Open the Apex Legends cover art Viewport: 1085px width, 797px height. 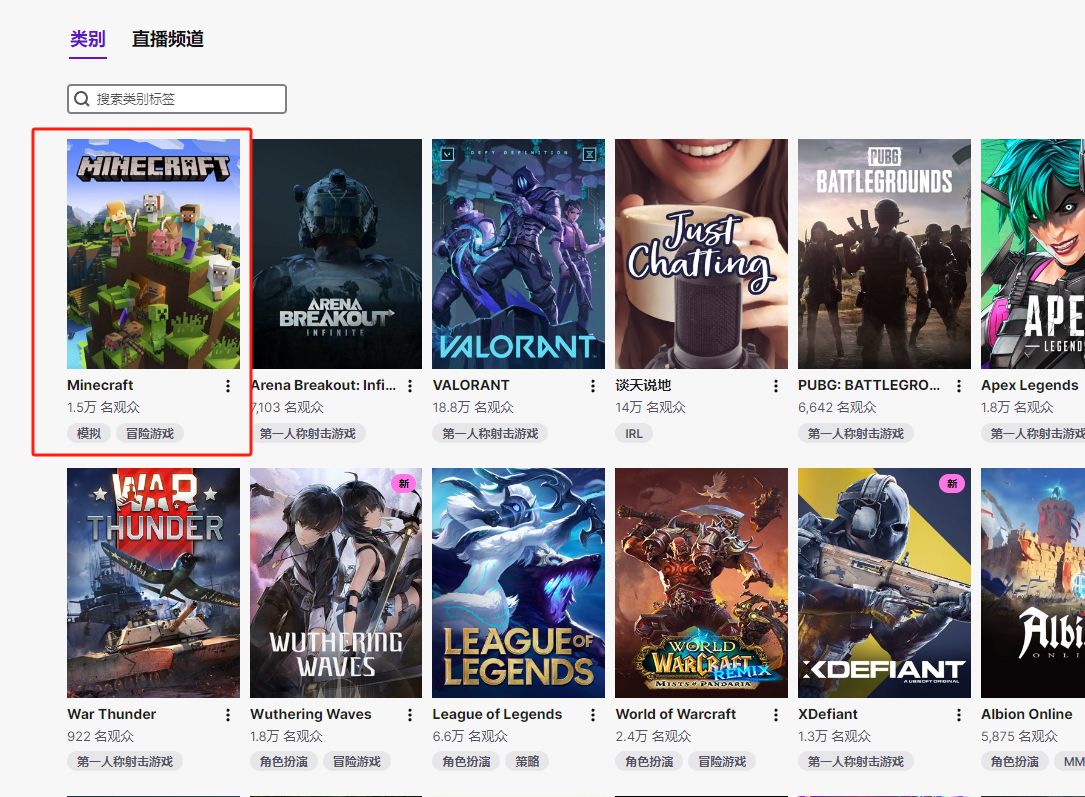[1033, 254]
